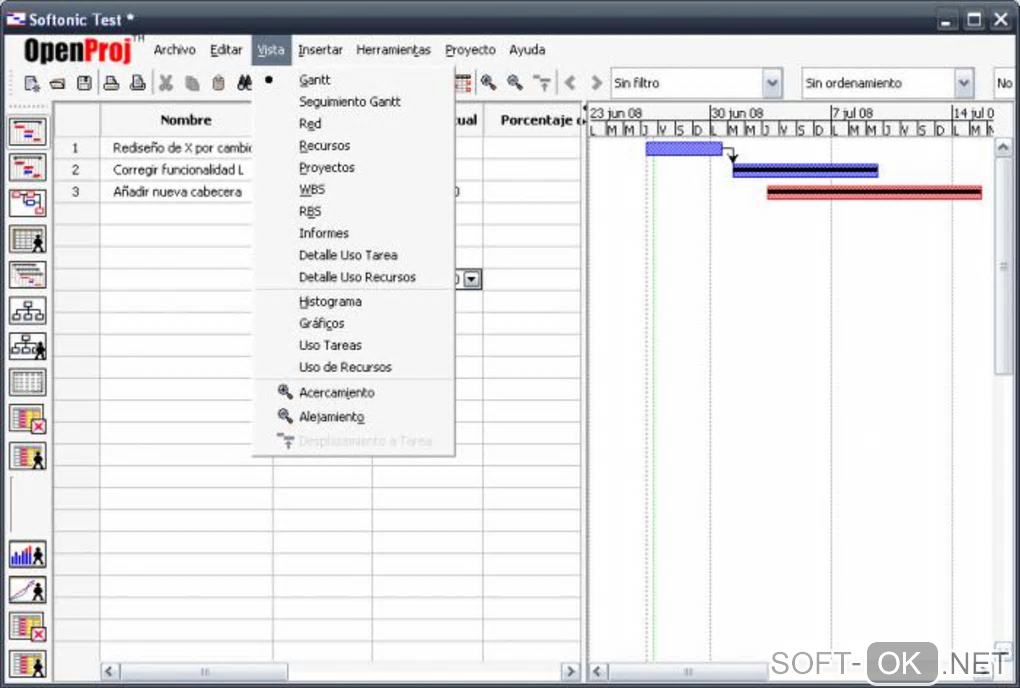Open the Sin filtro dropdown
The width and height of the screenshot is (1020, 688).
[x=772, y=83]
